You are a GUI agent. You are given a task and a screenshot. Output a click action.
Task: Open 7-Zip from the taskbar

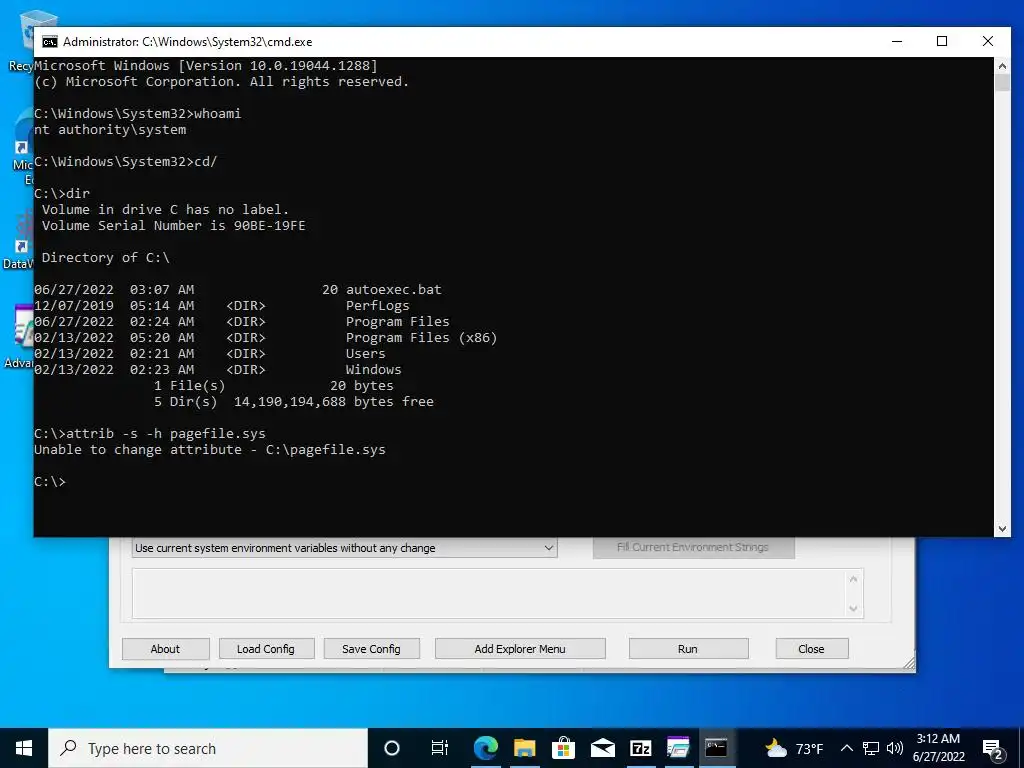click(x=641, y=748)
